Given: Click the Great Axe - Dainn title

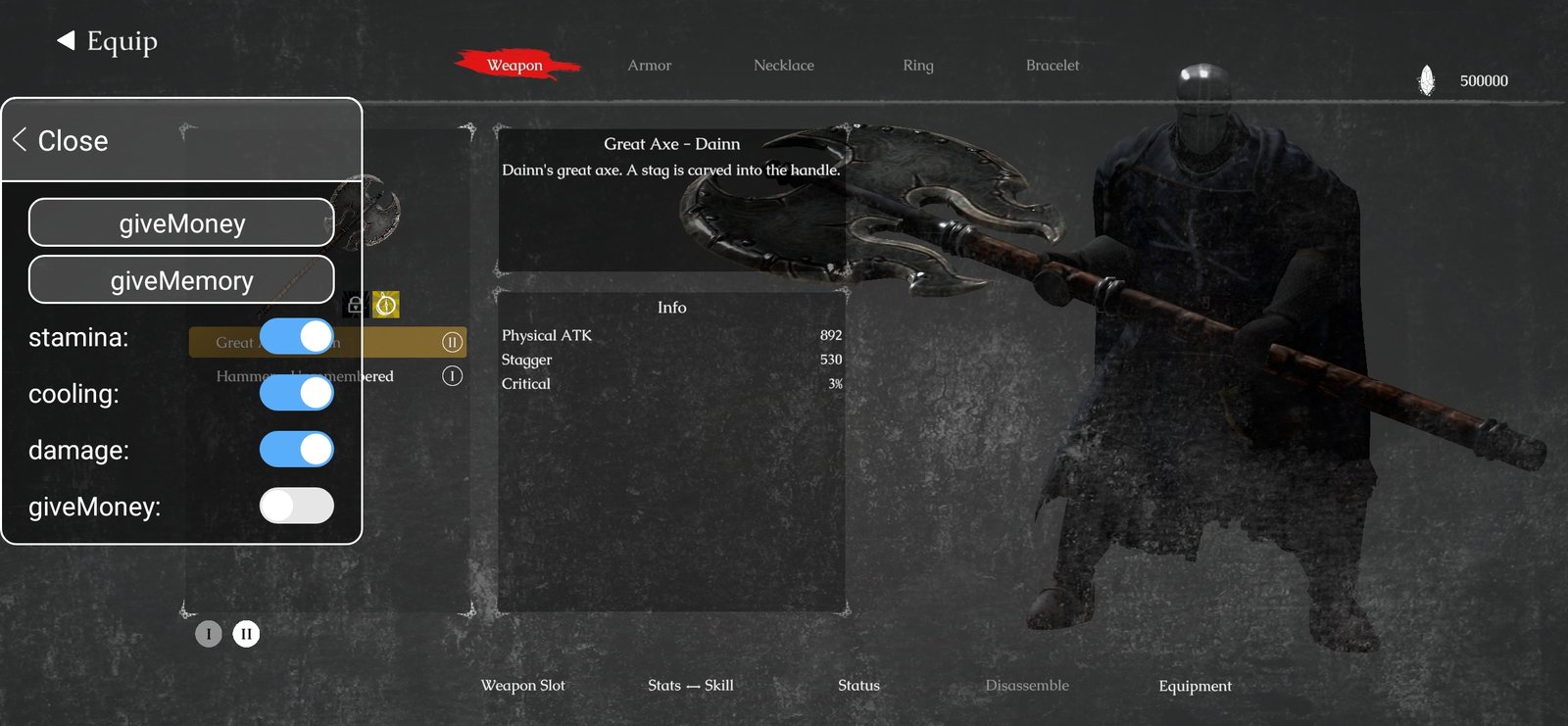Looking at the screenshot, I should point(671,144).
